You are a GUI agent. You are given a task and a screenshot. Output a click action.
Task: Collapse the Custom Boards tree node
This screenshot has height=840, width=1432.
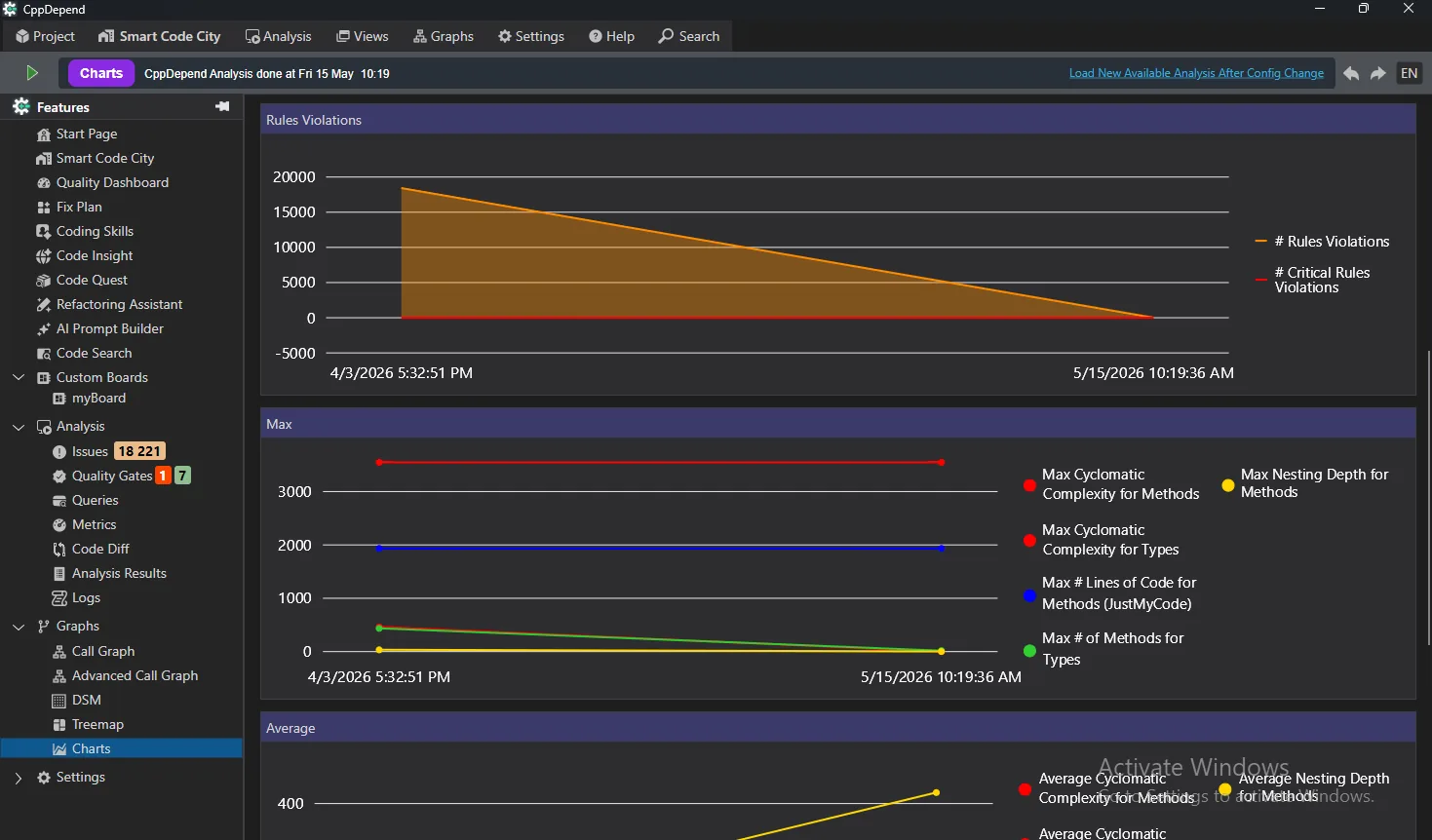click(x=19, y=377)
